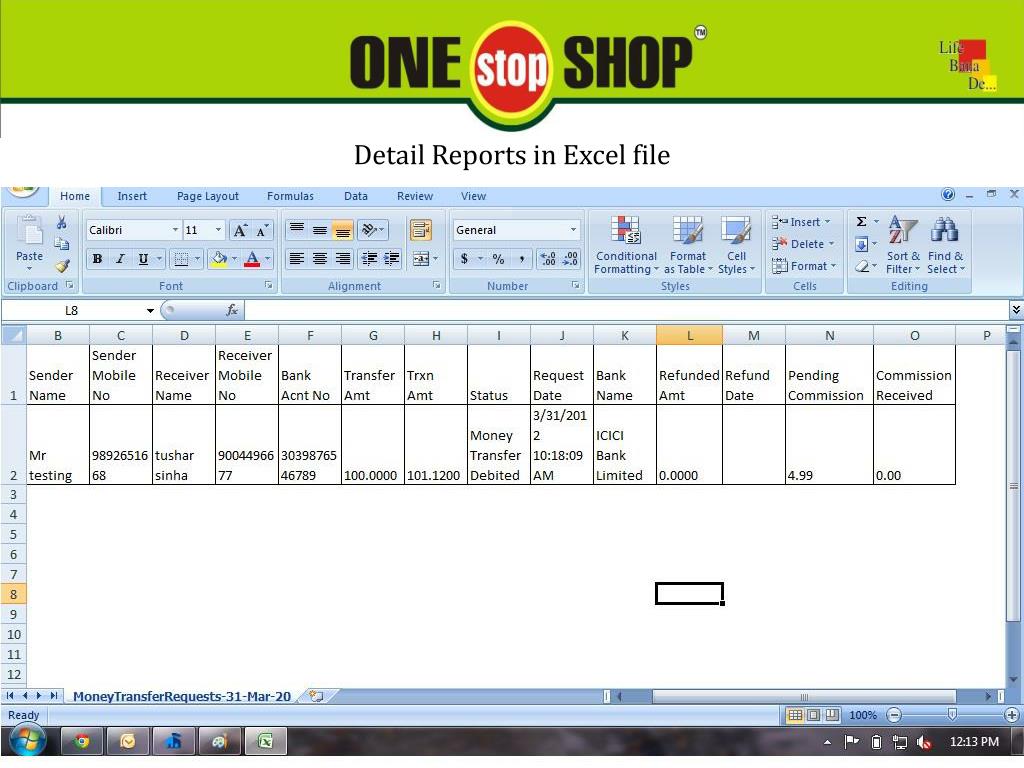
Task: Apply Accounting dollar number format
Action: (x=464, y=259)
